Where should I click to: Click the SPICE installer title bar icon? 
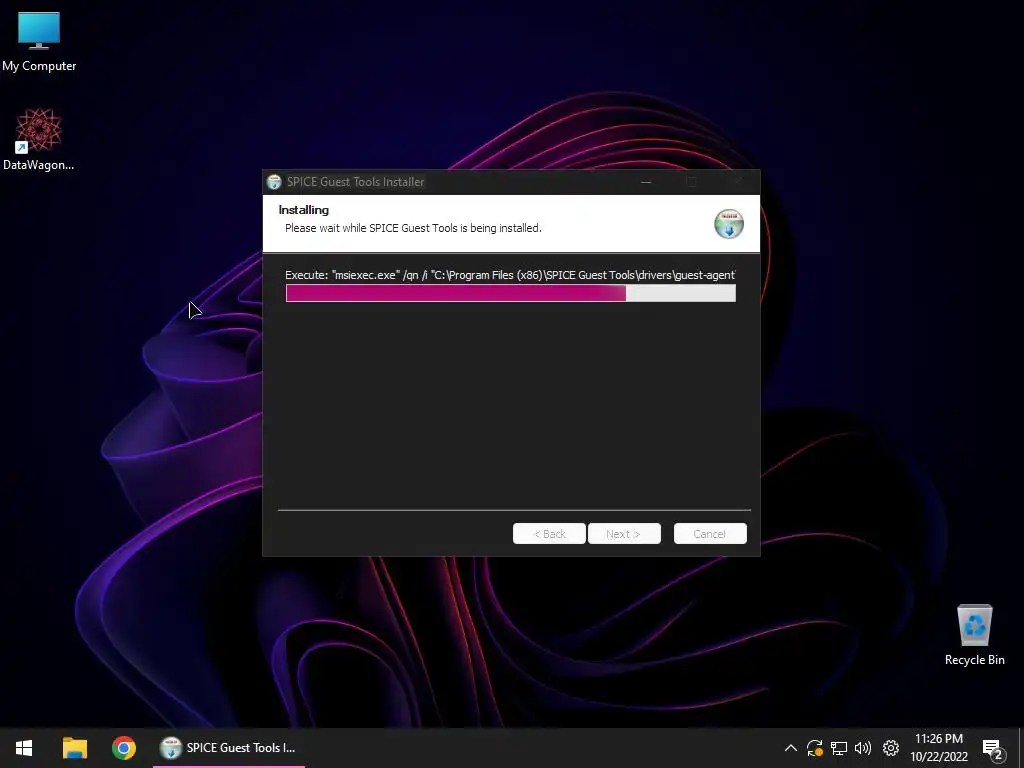click(x=274, y=182)
